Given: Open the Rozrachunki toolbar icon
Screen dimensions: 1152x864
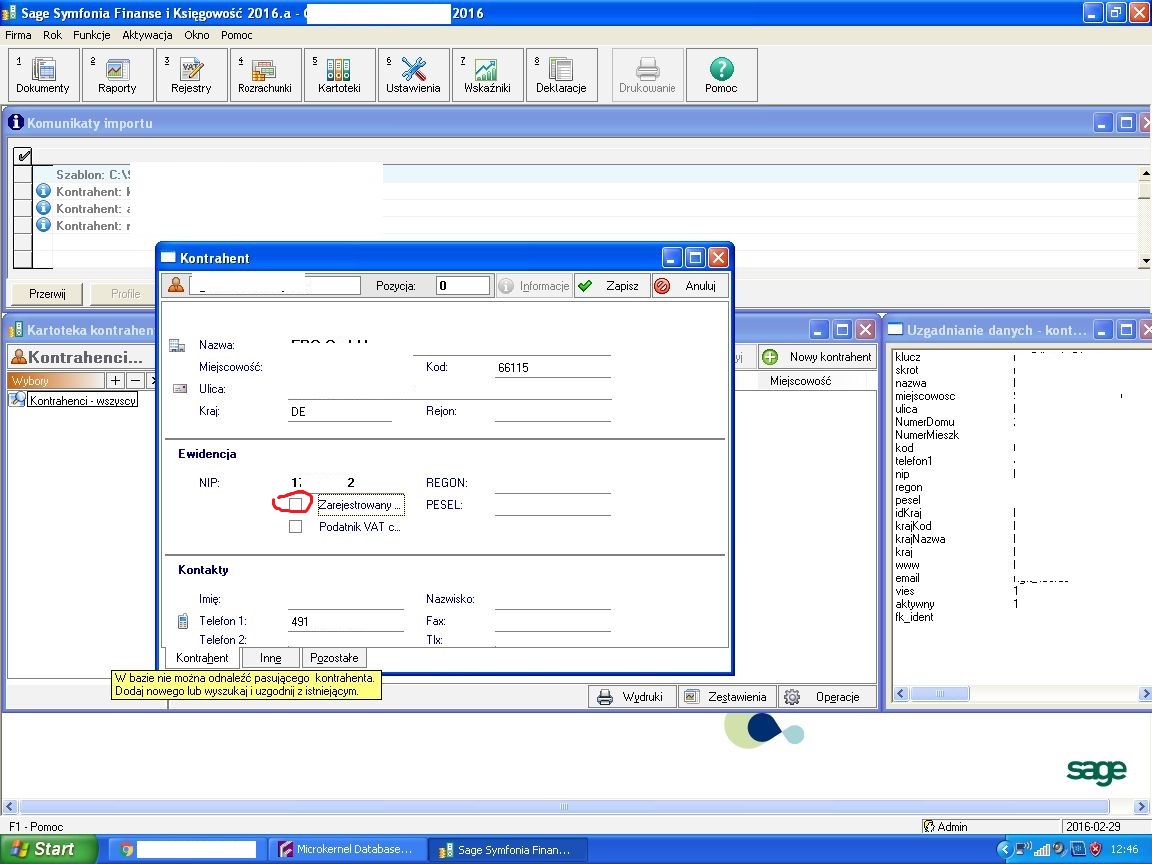Looking at the screenshot, I should [265, 75].
